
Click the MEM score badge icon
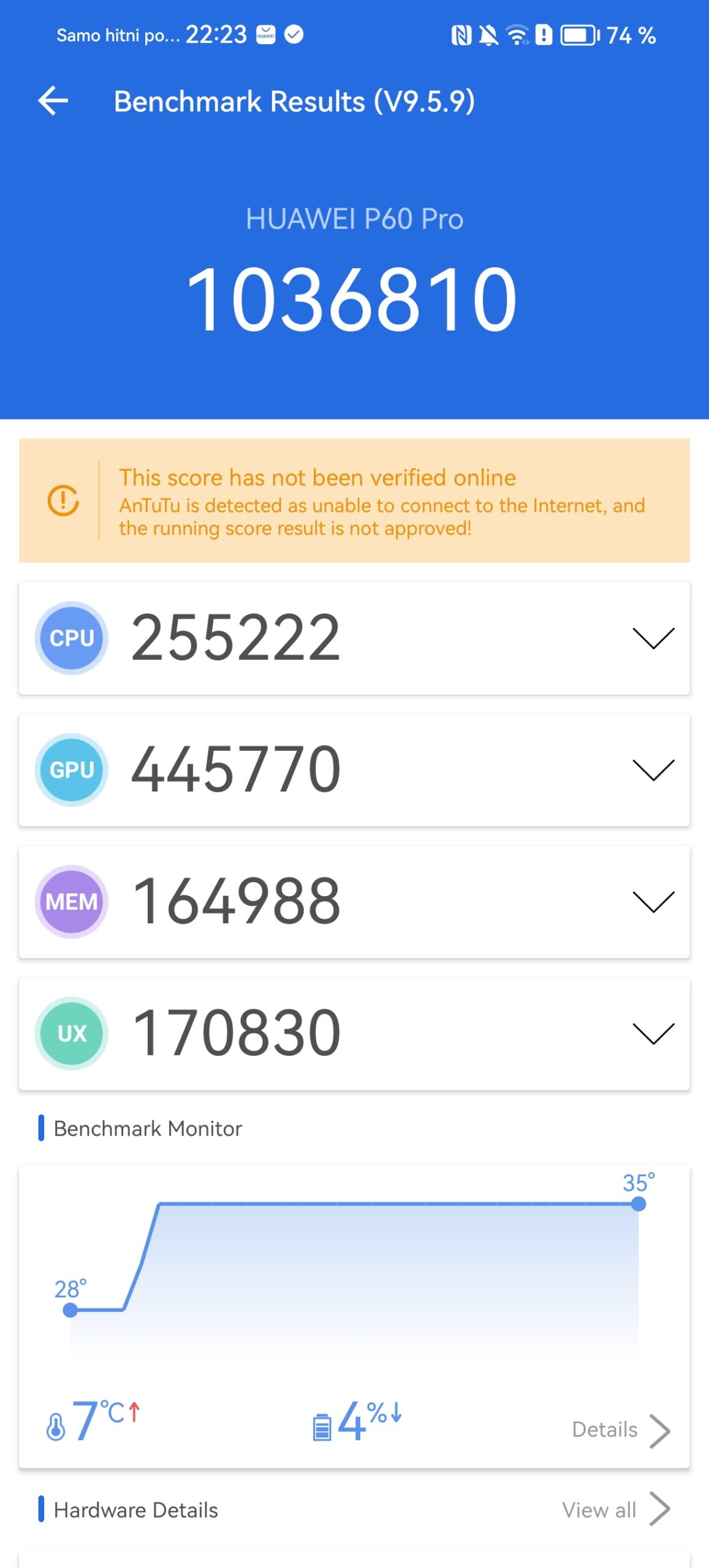coord(72,901)
